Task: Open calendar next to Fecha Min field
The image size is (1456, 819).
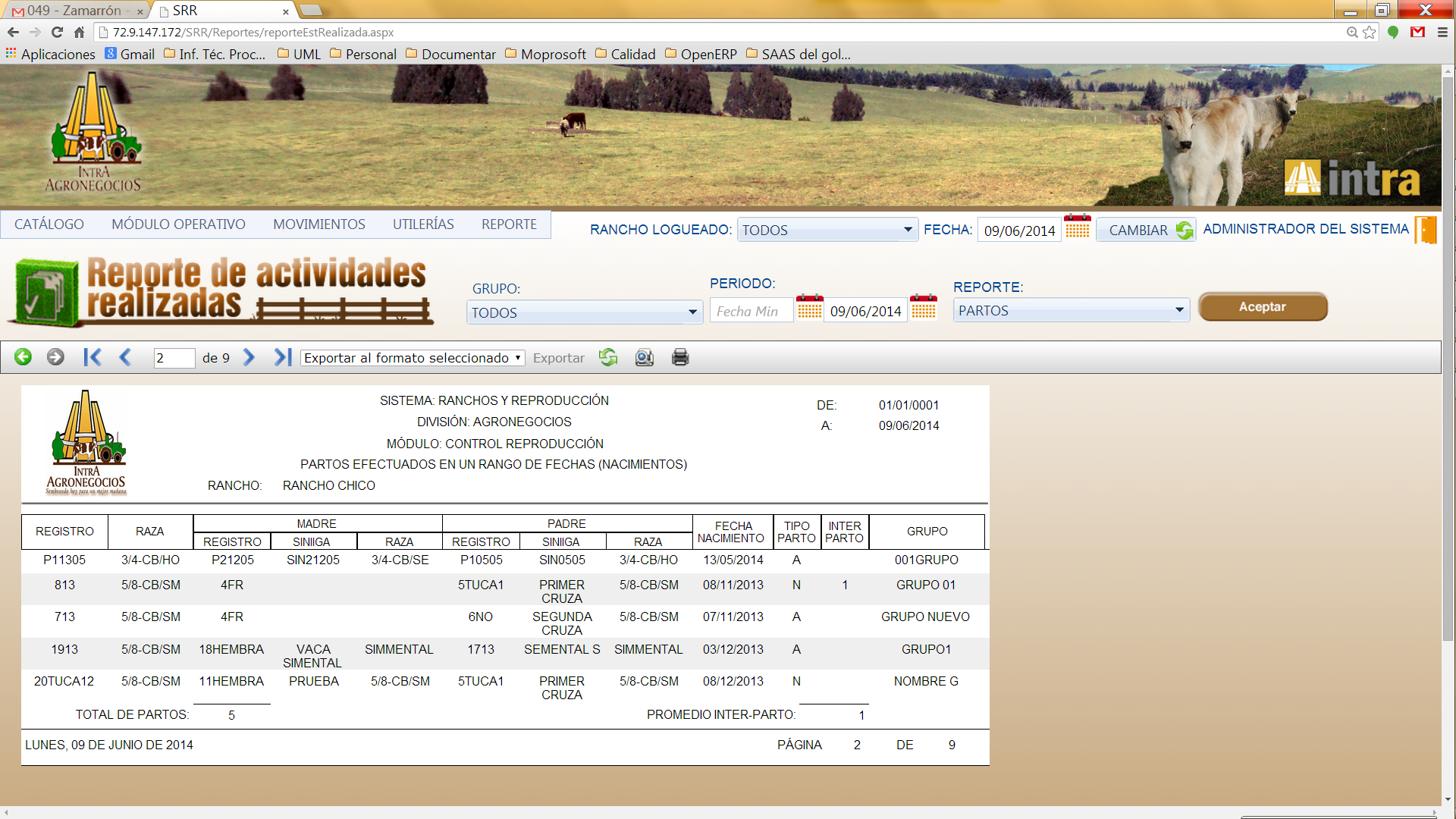Action: coord(809,308)
